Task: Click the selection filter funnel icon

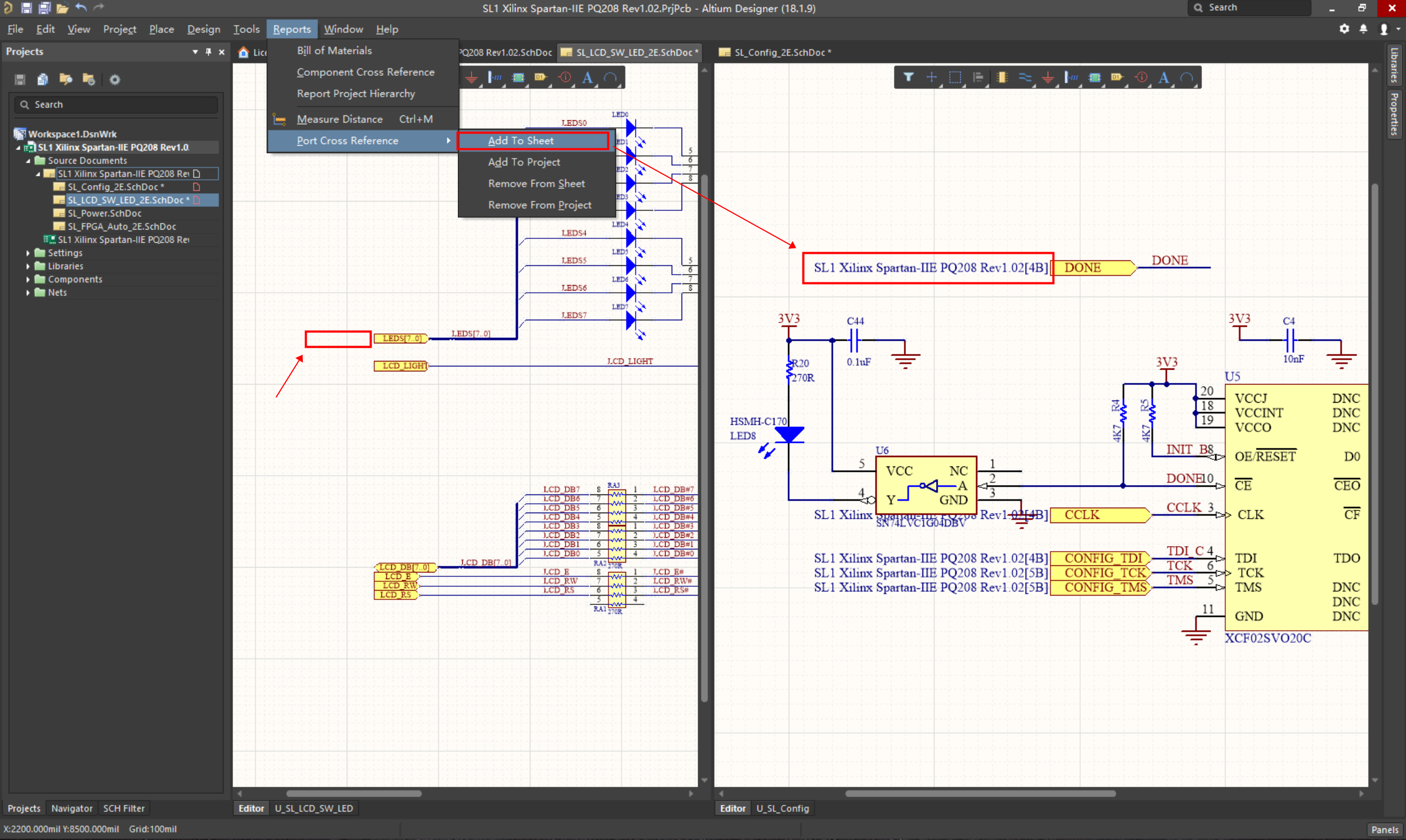Action: [908, 77]
